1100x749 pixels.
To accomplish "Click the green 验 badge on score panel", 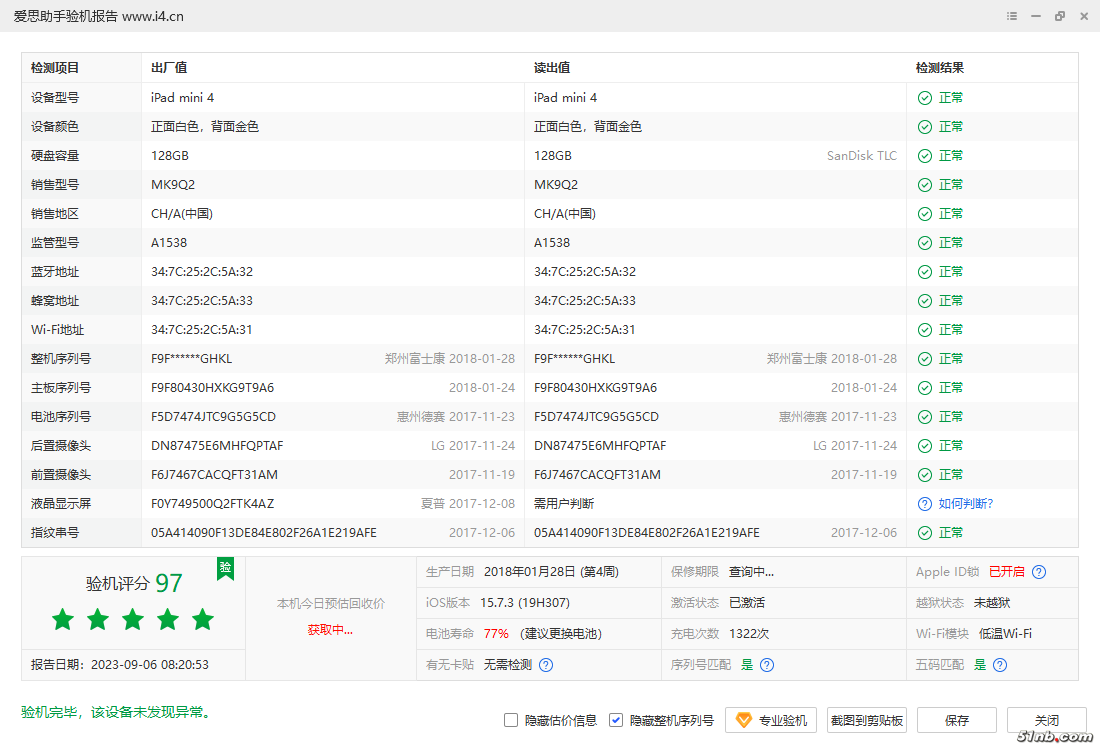I will coord(226,568).
